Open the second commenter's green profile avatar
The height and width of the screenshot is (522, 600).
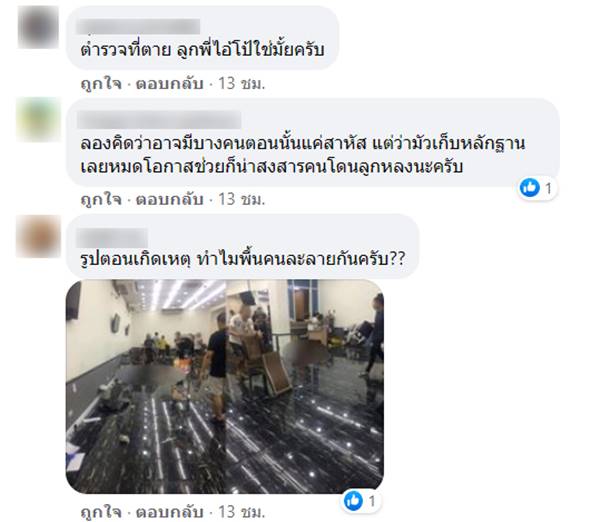[38, 119]
